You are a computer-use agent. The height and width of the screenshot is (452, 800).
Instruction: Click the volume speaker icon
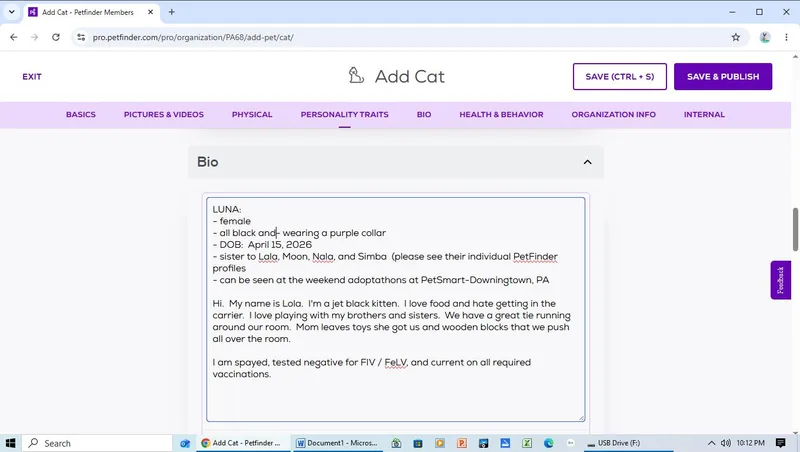[726, 443]
